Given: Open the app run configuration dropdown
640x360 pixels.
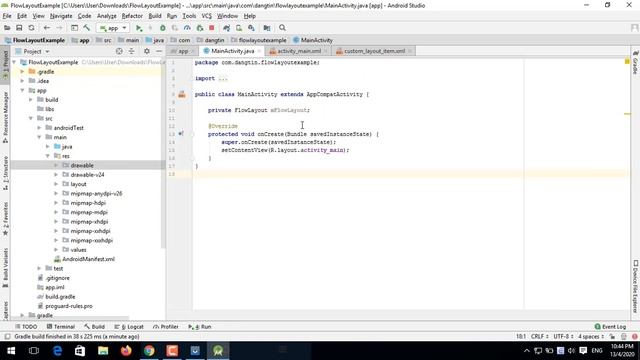Looking at the screenshot, I should click(x=113, y=28).
